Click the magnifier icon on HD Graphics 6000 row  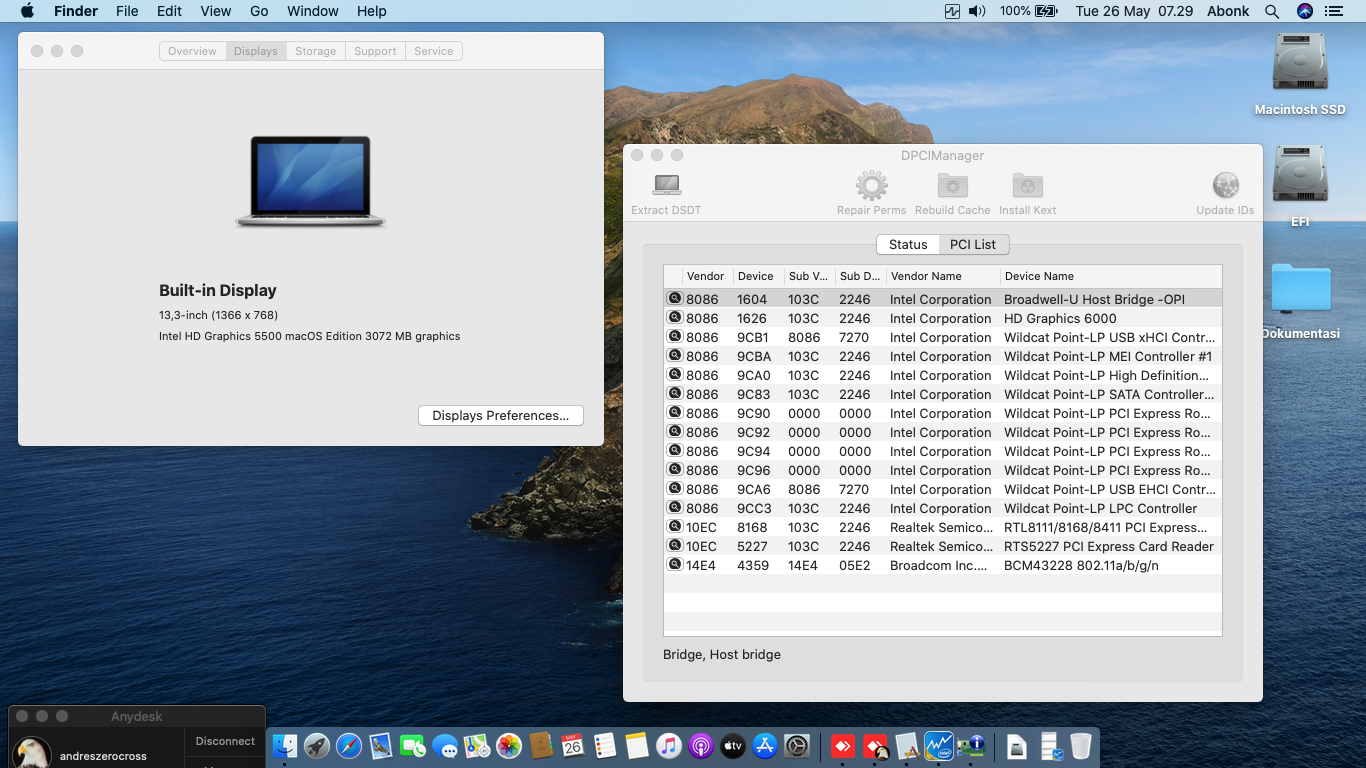tap(675, 318)
